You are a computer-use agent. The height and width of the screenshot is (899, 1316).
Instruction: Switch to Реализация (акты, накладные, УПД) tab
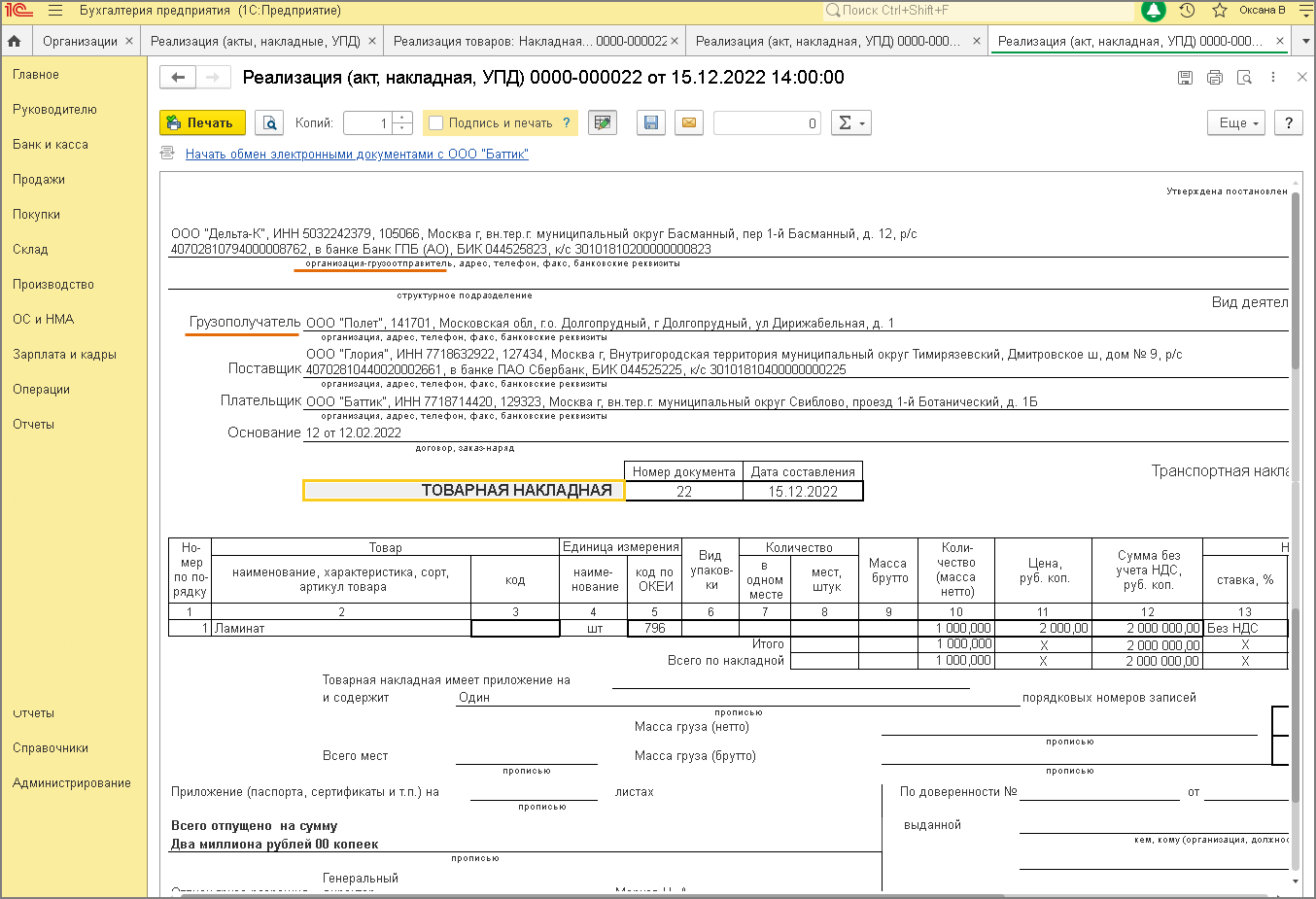256,41
